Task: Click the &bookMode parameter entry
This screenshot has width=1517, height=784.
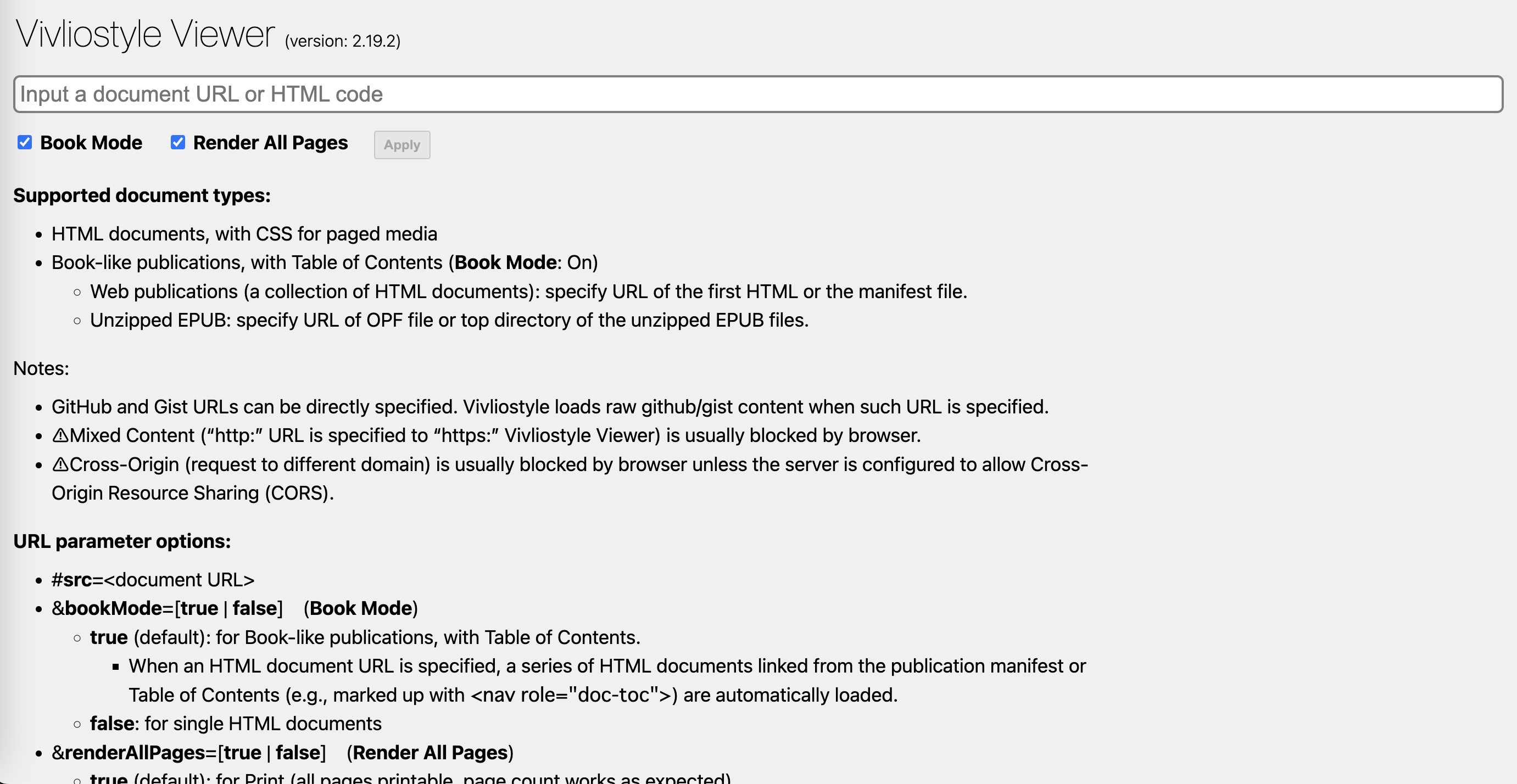Action: 168,608
